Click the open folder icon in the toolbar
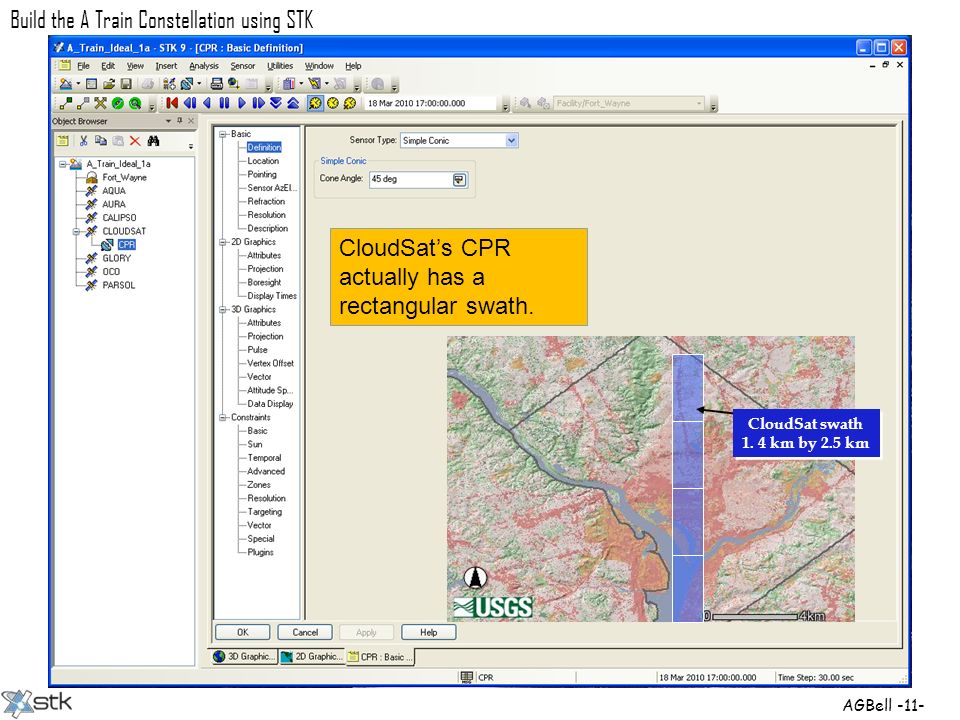This screenshot has width=960, height=720. point(109,84)
